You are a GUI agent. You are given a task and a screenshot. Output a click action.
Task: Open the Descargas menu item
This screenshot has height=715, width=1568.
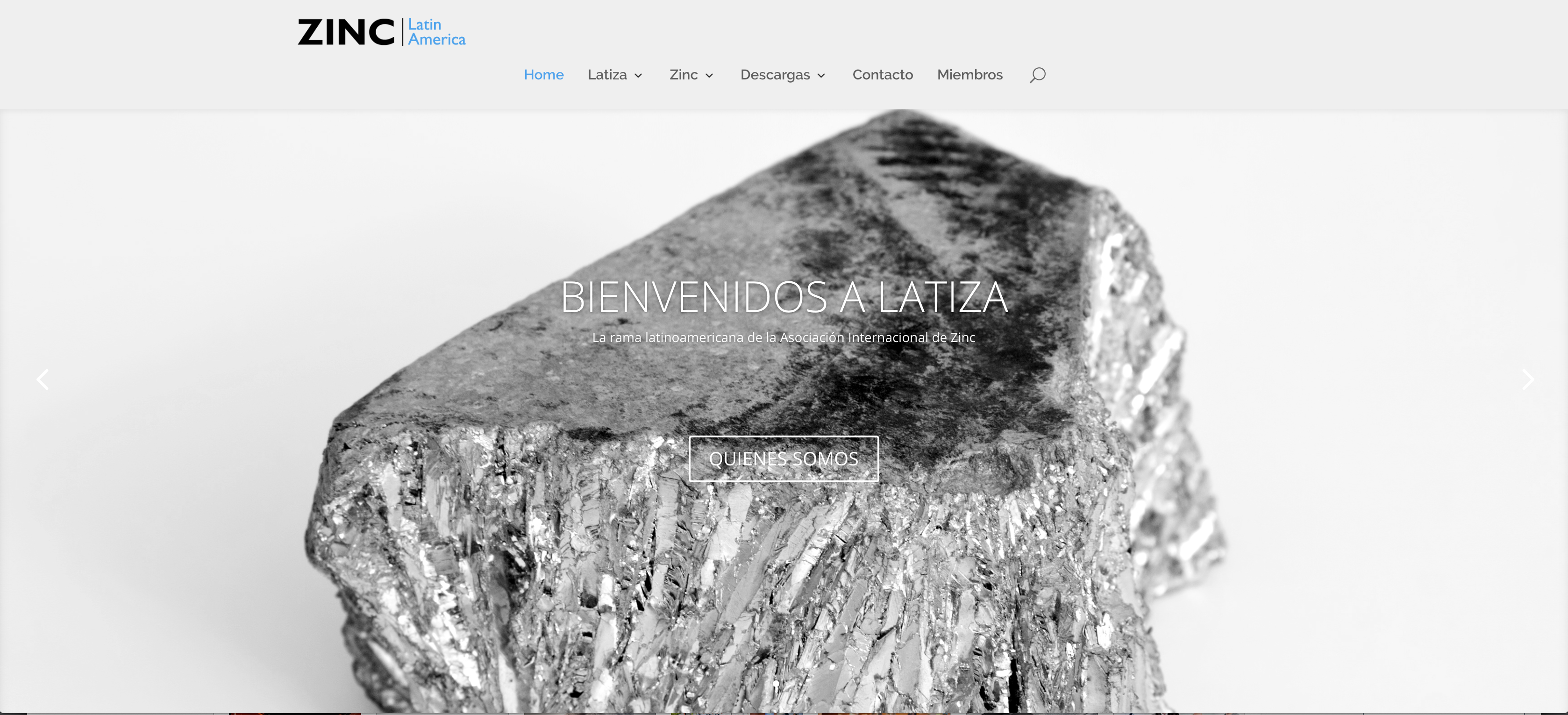pyautogui.click(x=775, y=75)
